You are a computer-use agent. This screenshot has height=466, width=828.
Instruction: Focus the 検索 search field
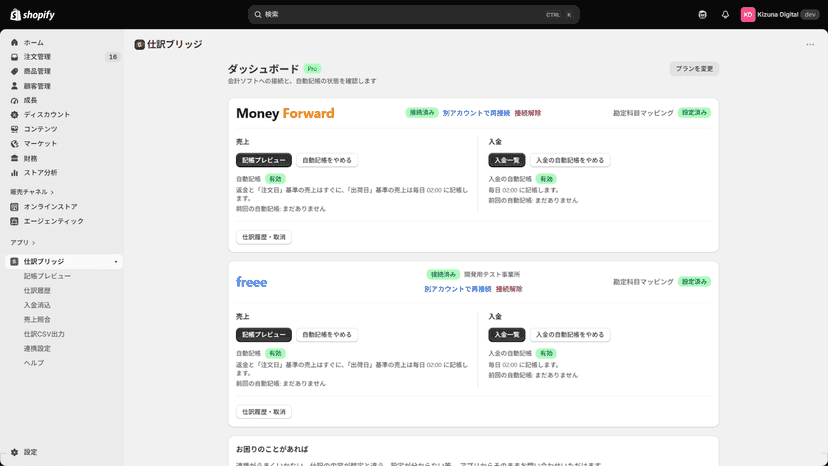[x=413, y=15]
